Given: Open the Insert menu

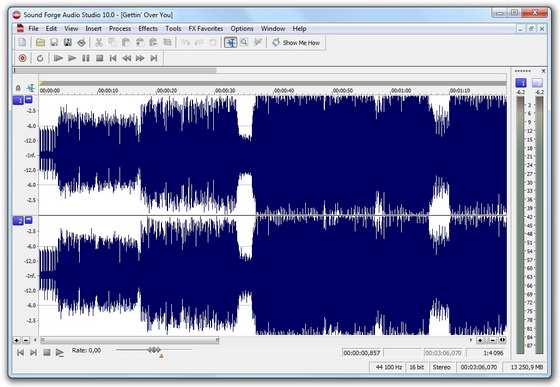Looking at the screenshot, I should coord(93,29).
